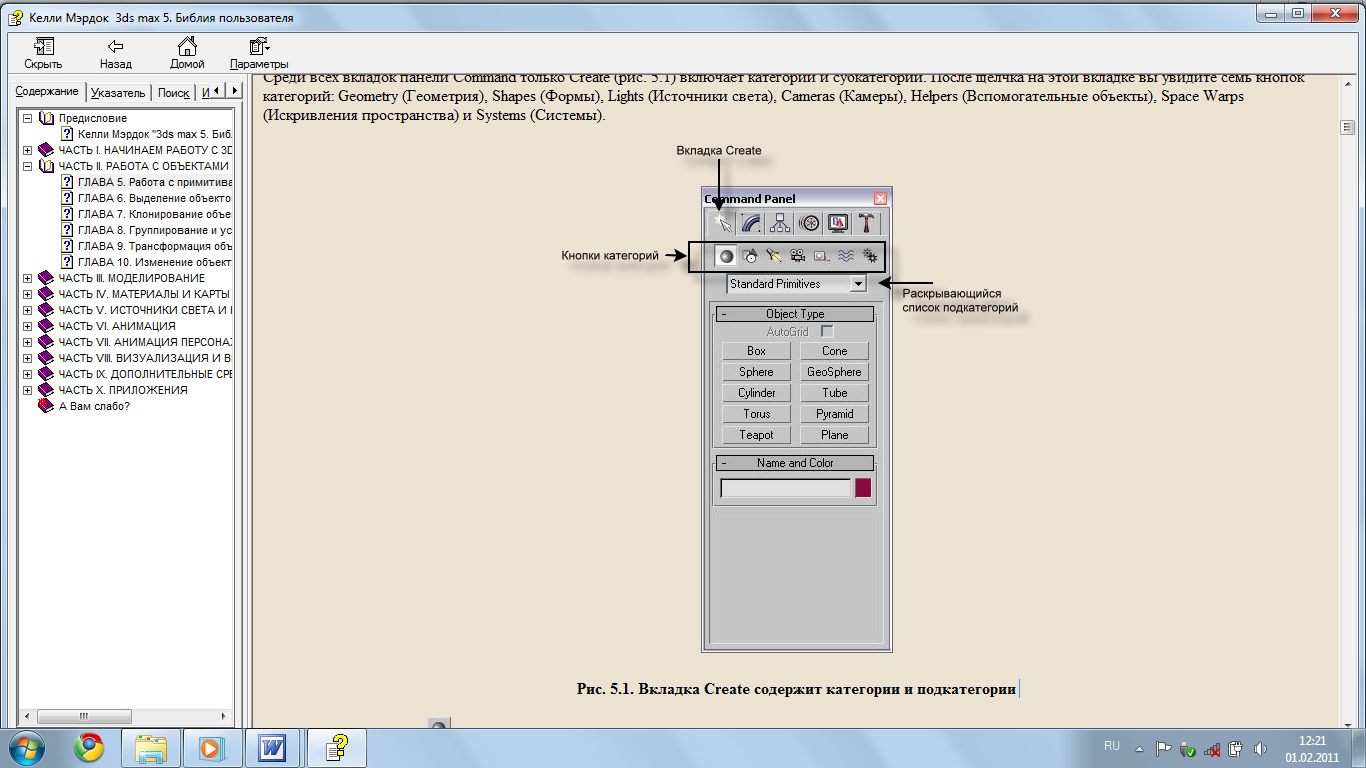The width and height of the screenshot is (1366, 768).
Task: Open ГЛАВА 7. Клонирование topic
Action: pos(154,214)
